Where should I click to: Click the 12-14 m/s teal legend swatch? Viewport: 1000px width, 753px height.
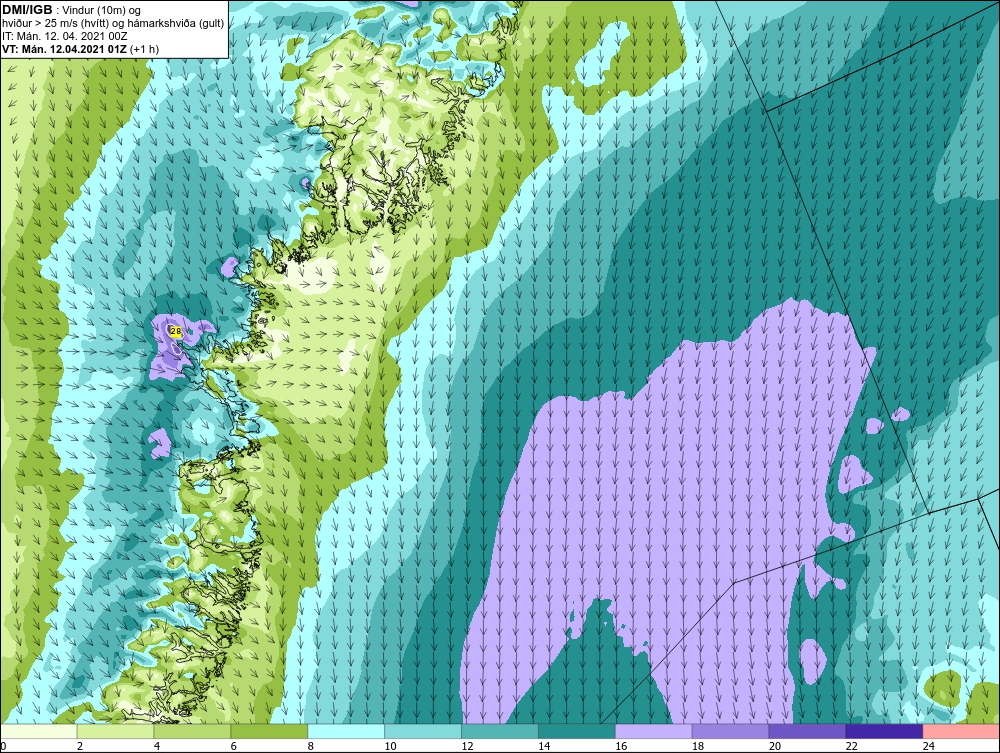point(499,731)
